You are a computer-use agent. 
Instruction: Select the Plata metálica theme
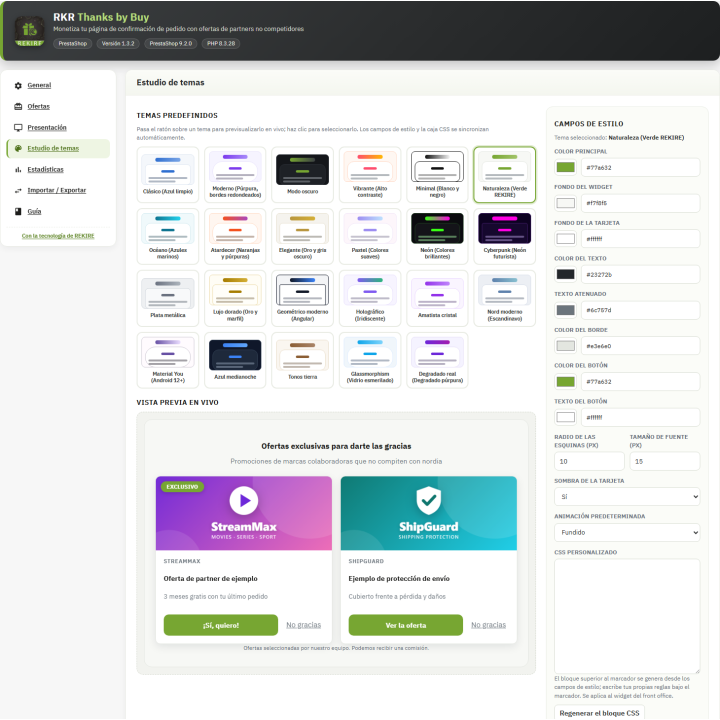pos(168,298)
